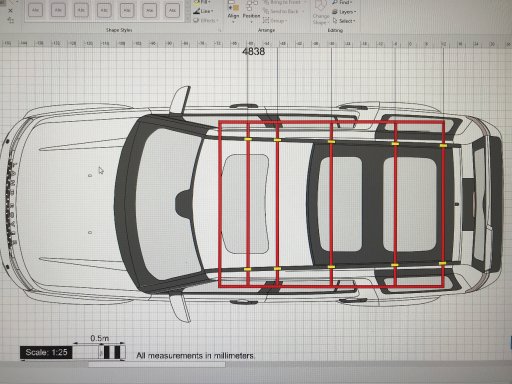This screenshot has width=512, height=384.
Task: Click the Send to Back icon
Action: (266, 11)
